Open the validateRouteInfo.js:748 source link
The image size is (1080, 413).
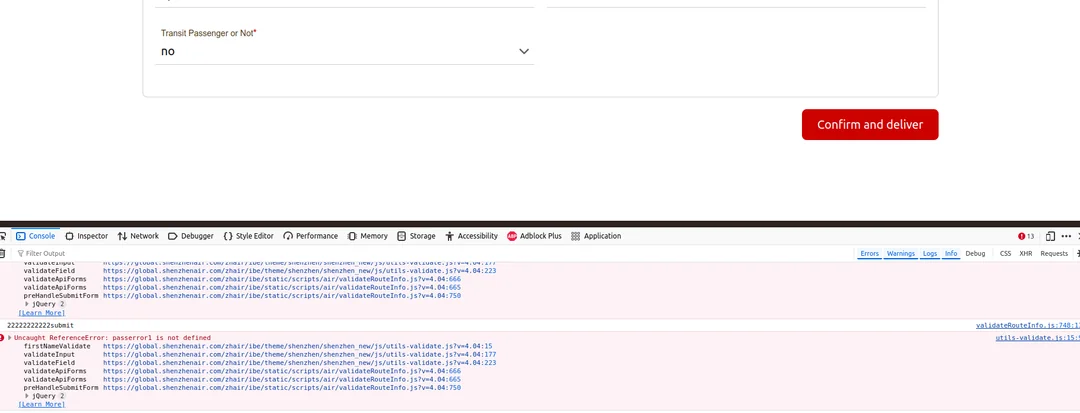pos(1027,326)
